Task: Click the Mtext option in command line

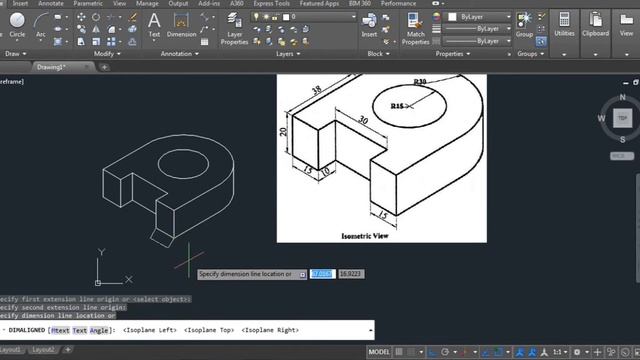Action: tap(60, 330)
